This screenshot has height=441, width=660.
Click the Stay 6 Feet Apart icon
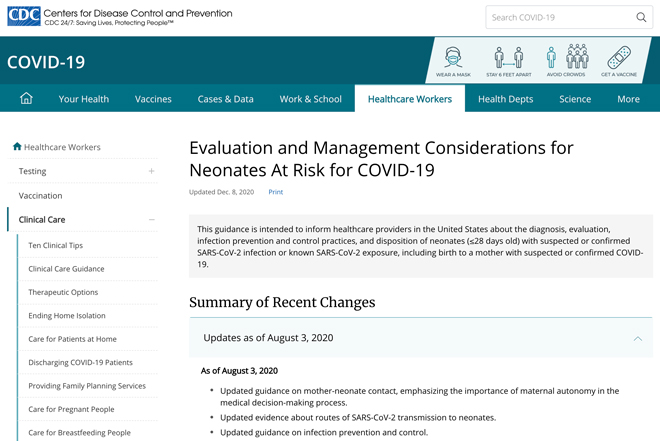click(x=508, y=61)
